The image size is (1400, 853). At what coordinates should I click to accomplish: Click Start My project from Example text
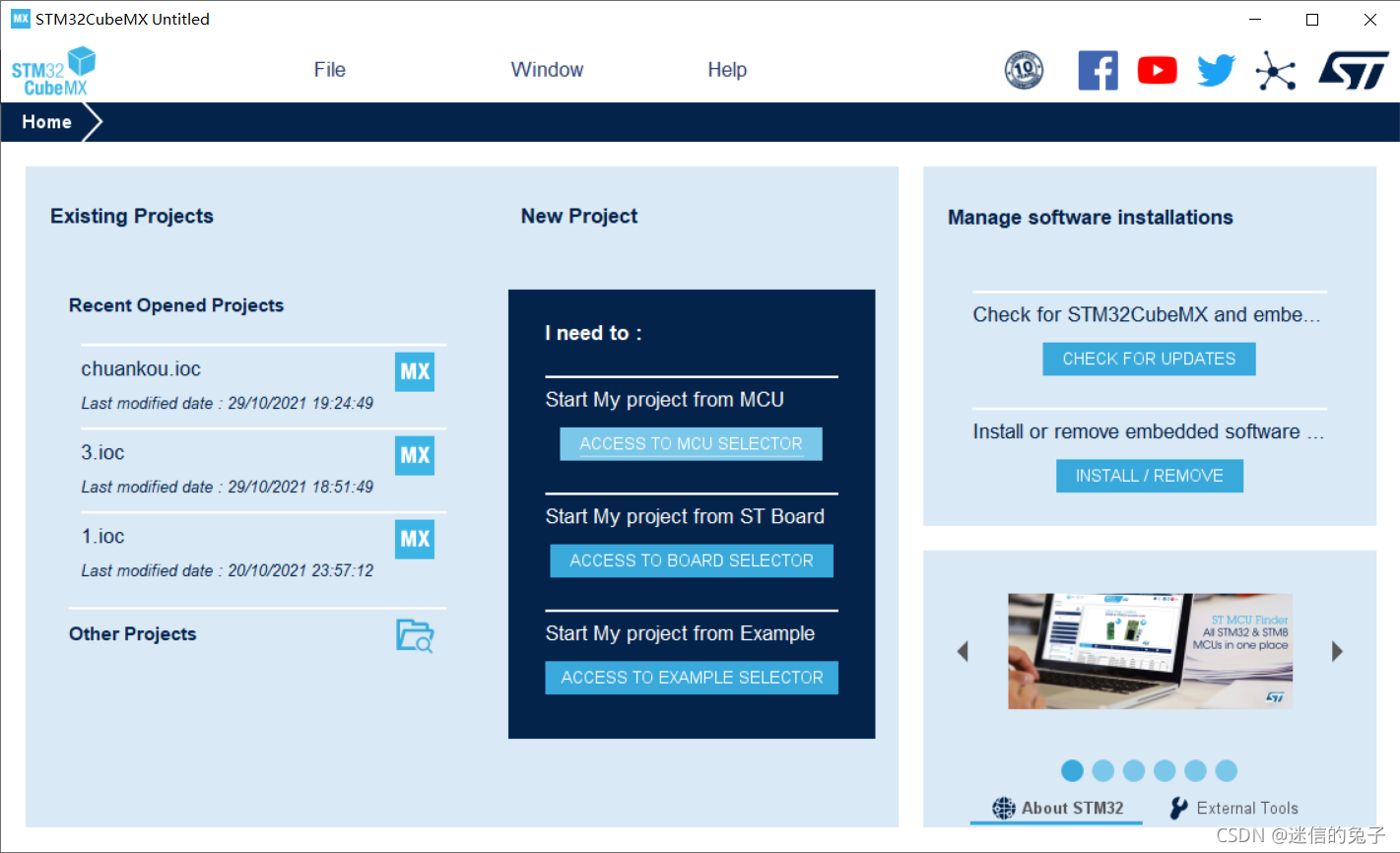coord(680,633)
